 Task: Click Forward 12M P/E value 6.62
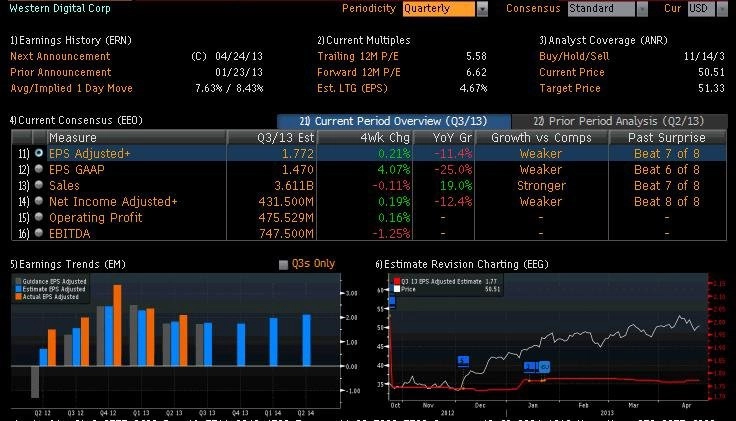[x=476, y=72]
